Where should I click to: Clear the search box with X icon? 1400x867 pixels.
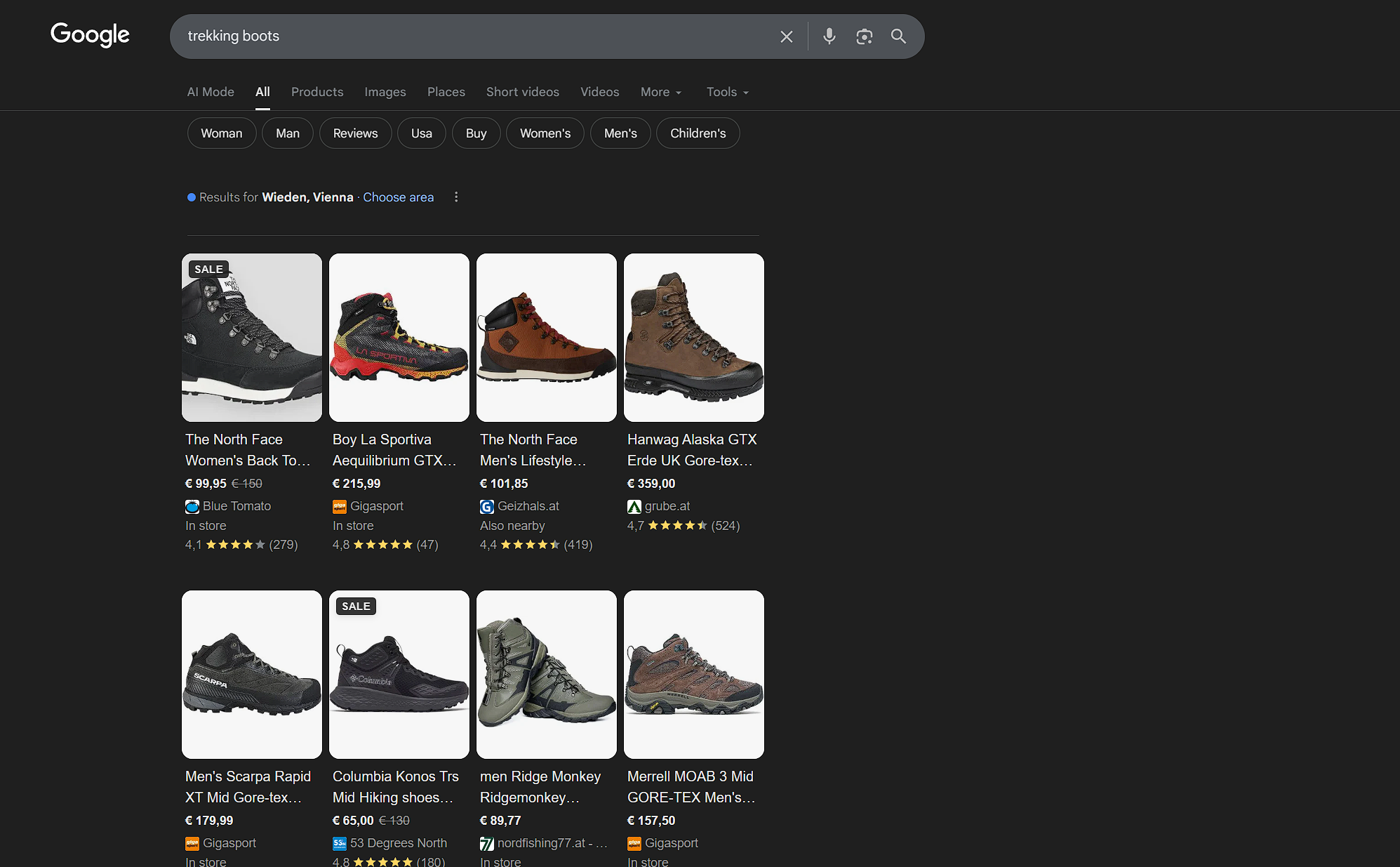pos(786,37)
